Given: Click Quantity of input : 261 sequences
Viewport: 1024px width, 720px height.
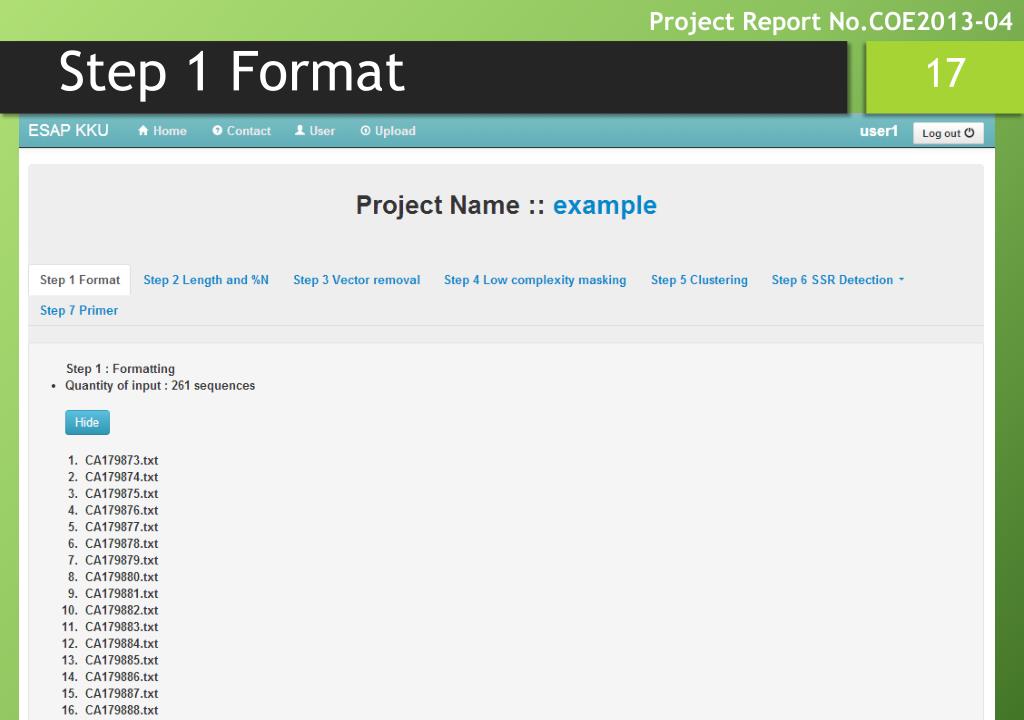Looking at the screenshot, I should [x=160, y=385].
